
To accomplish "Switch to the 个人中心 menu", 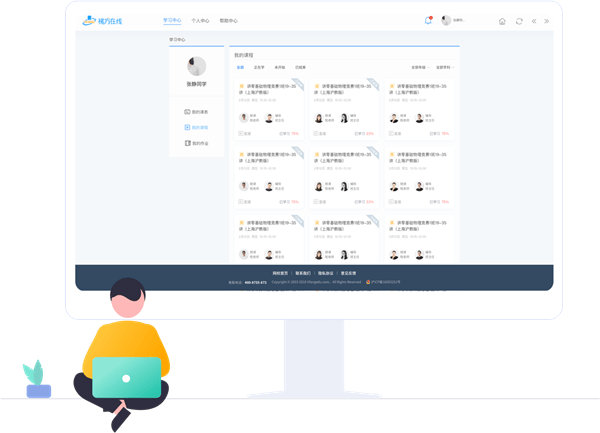I will [x=200, y=20].
